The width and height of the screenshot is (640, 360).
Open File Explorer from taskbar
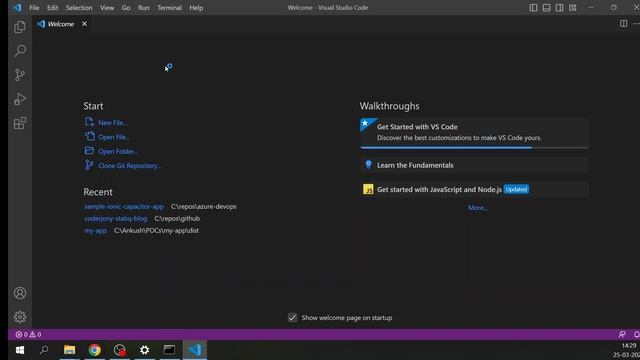(x=69, y=350)
